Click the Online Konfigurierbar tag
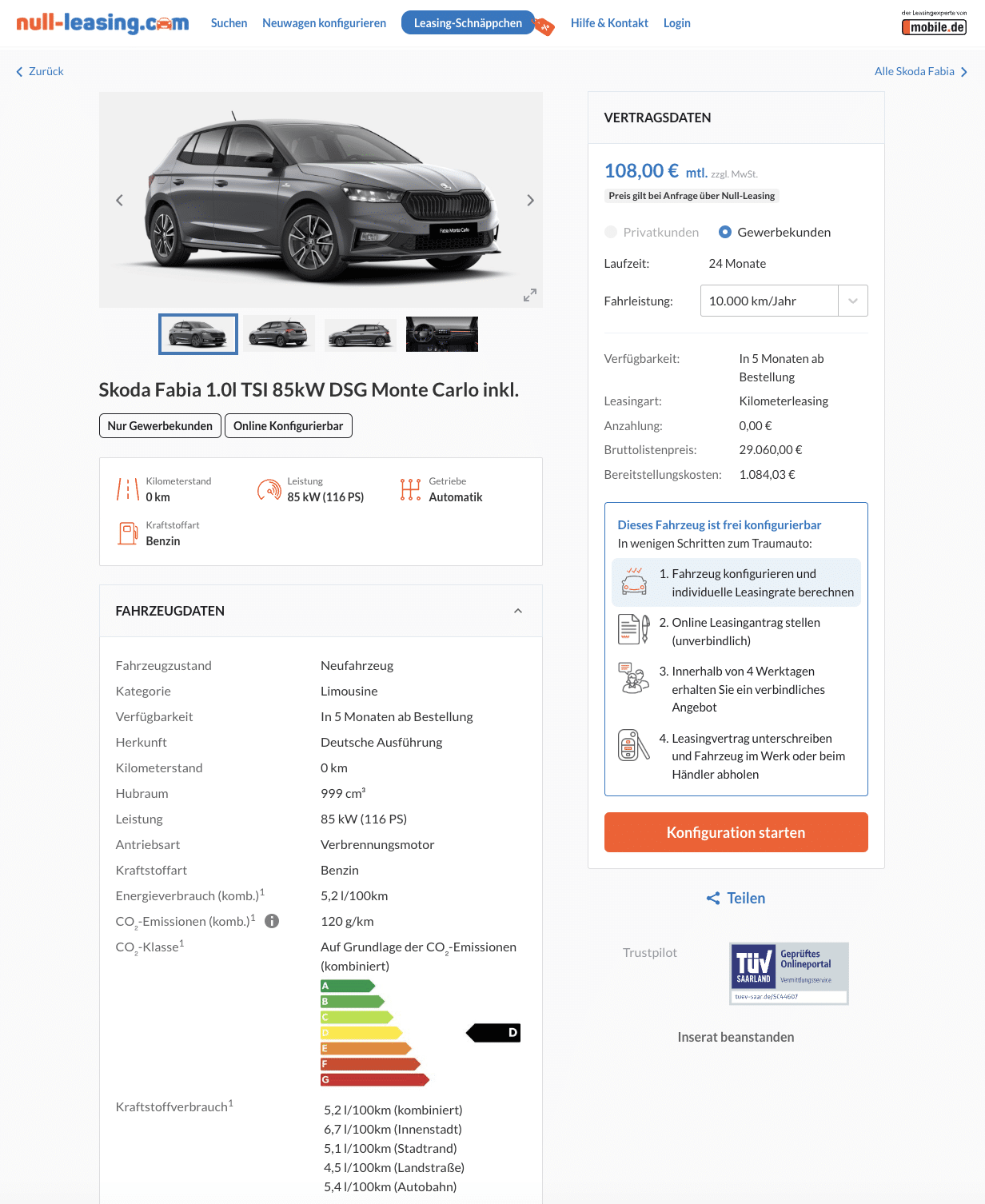The height and width of the screenshot is (1204, 985). 288,426
